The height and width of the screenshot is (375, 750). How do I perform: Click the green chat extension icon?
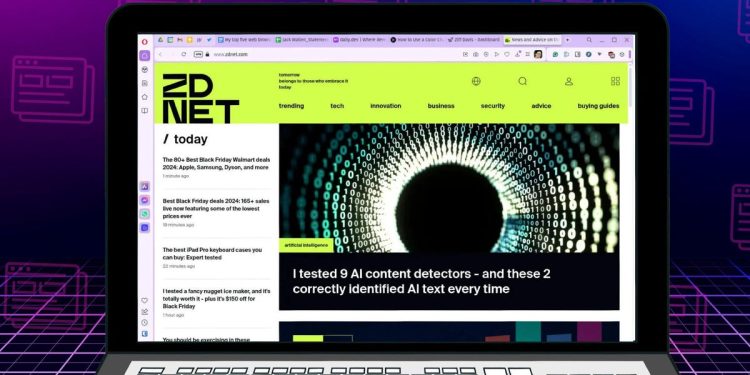555,54
